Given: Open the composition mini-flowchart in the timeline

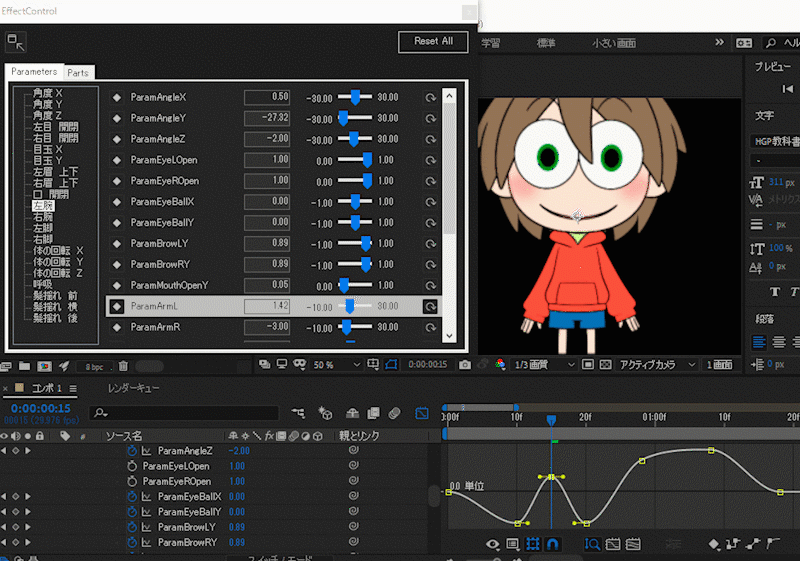Looking at the screenshot, I should pyautogui.click(x=298, y=413).
